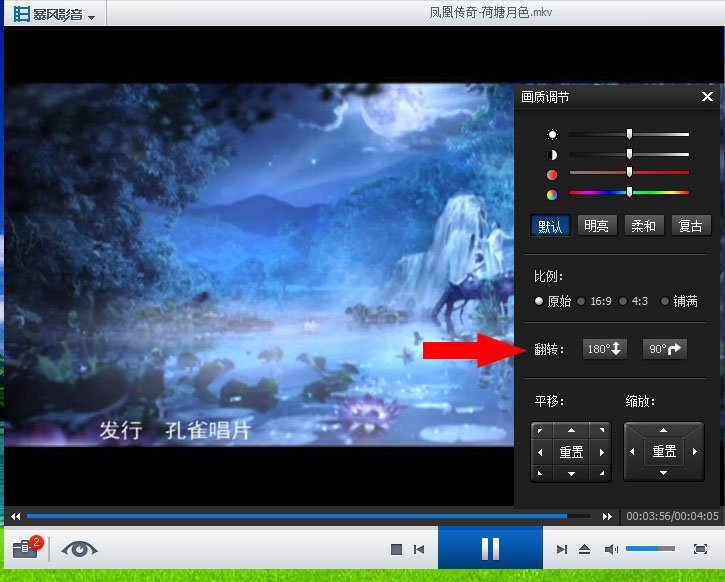Screen dimensions: 725x582
Task: Click the time display 00:03:56/00:04:05
Action: [672, 516]
